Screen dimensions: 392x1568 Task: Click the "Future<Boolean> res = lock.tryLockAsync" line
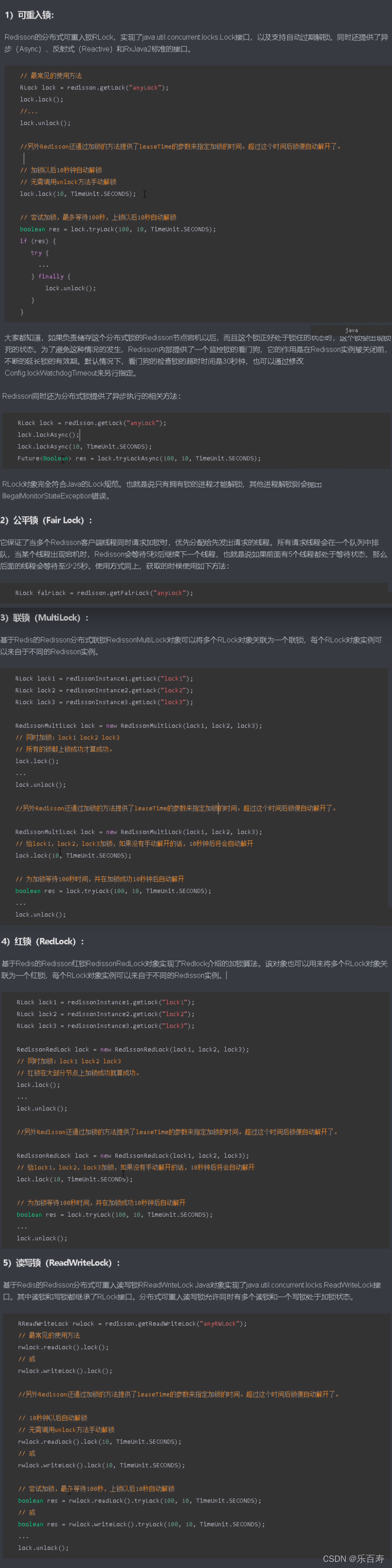139,458
